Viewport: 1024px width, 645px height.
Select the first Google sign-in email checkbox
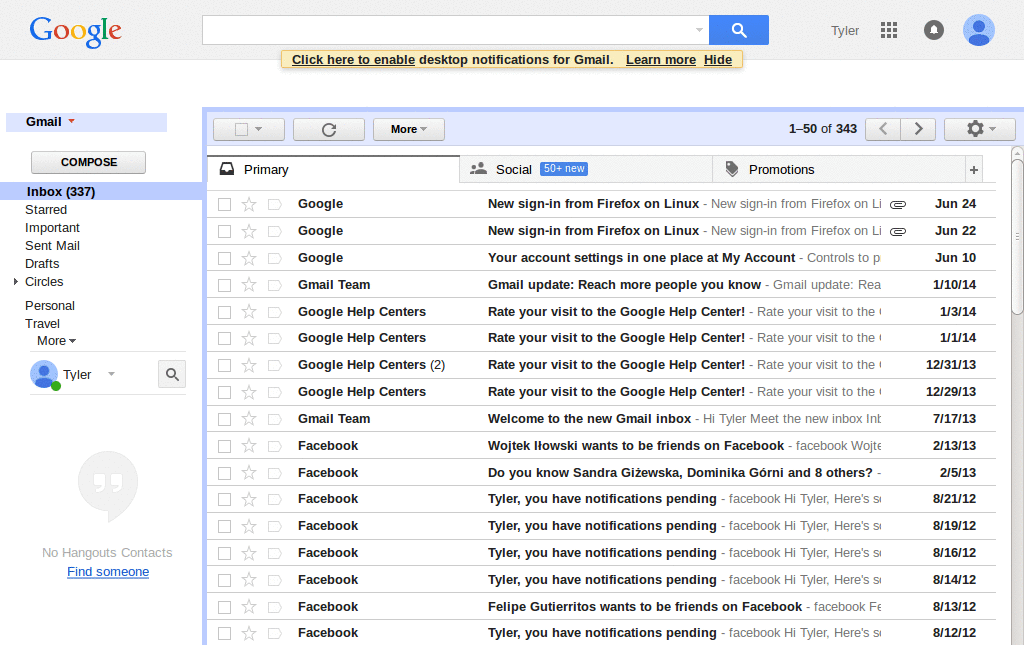[x=224, y=204]
